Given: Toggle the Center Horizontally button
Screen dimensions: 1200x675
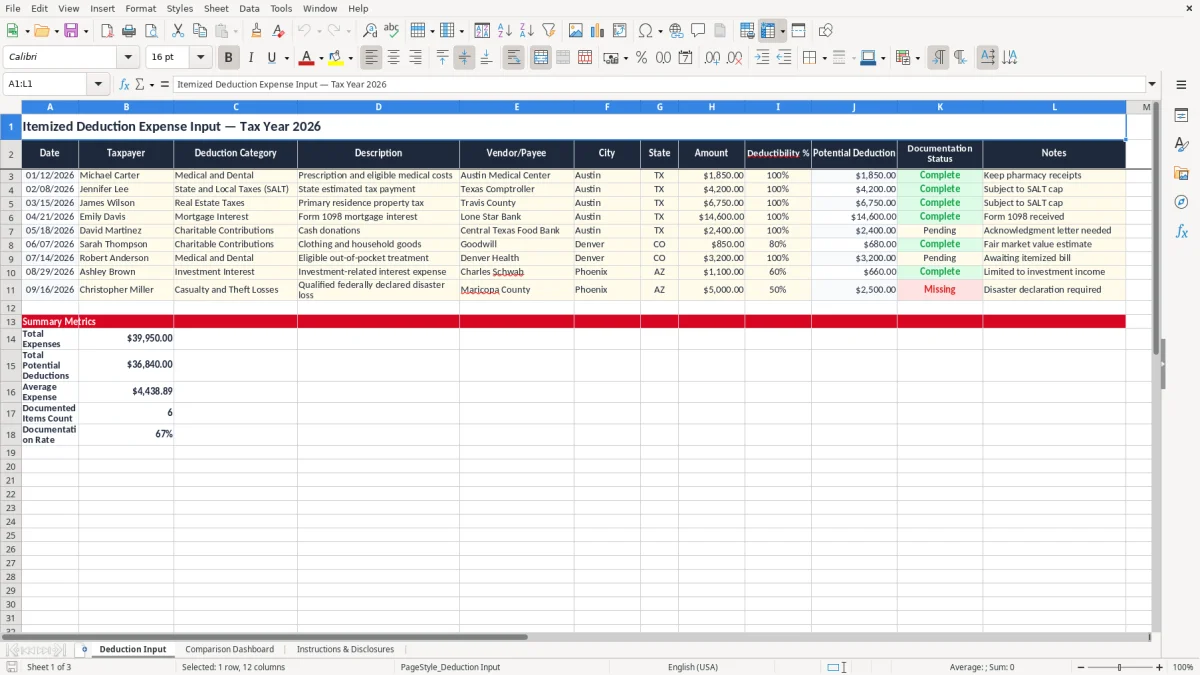Looking at the screenshot, I should pos(393,58).
